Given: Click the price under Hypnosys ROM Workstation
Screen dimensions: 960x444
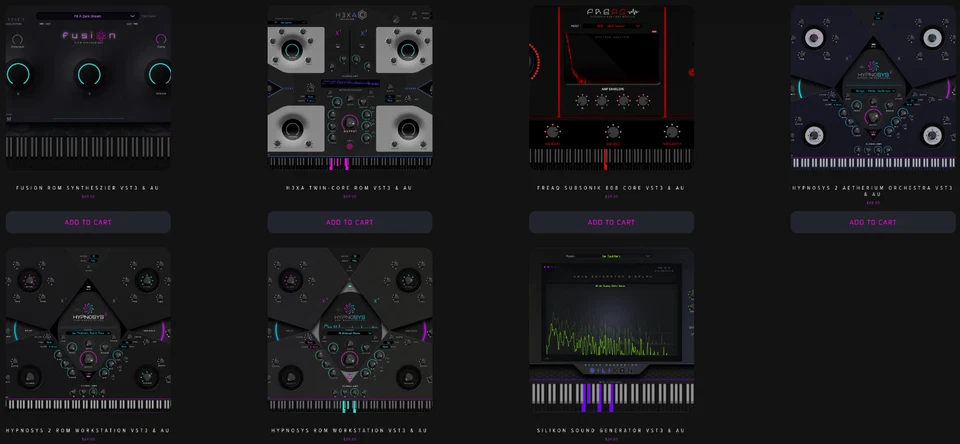Looking at the screenshot, I should click(x=350, y=439).
